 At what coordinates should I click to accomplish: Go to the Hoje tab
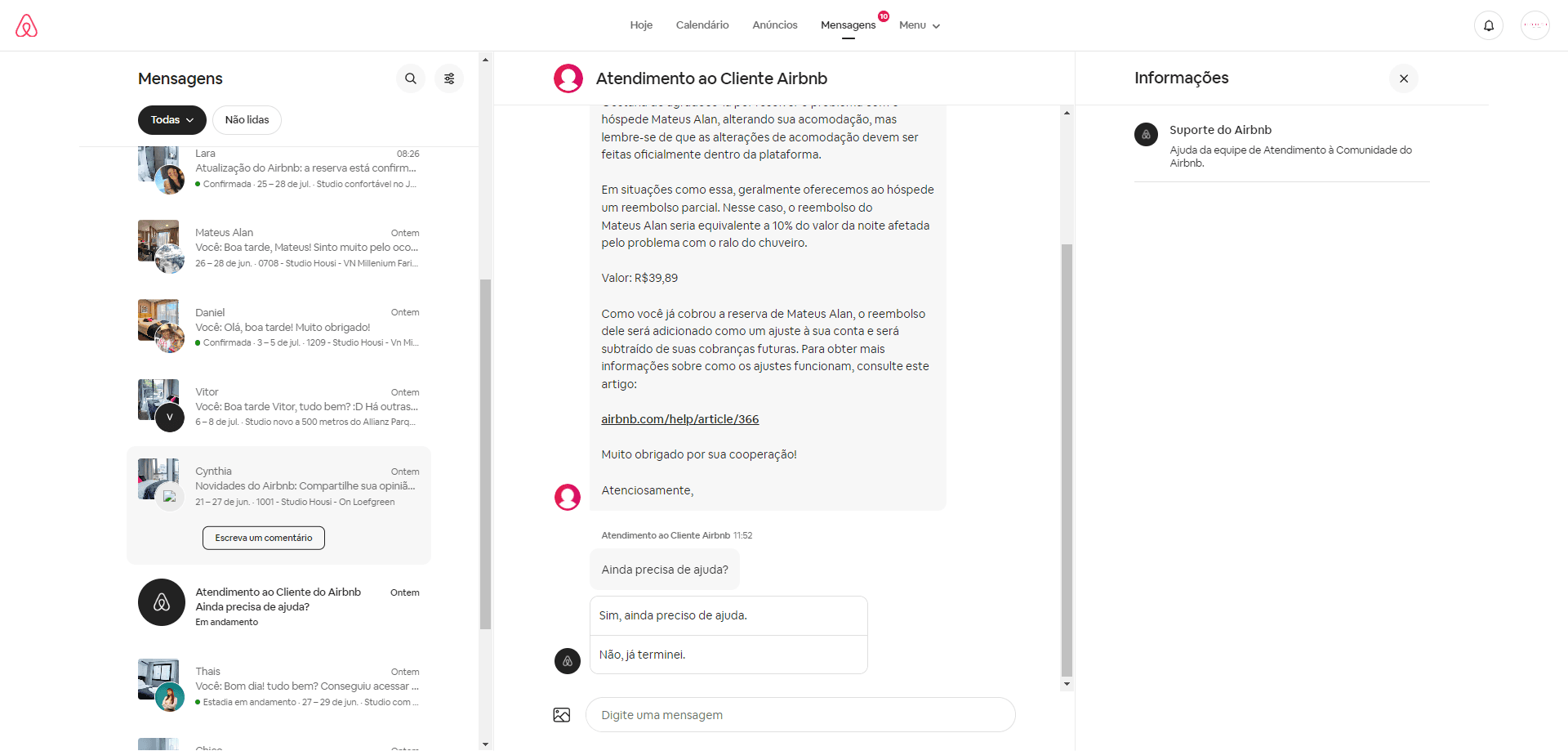click(641, 25)
